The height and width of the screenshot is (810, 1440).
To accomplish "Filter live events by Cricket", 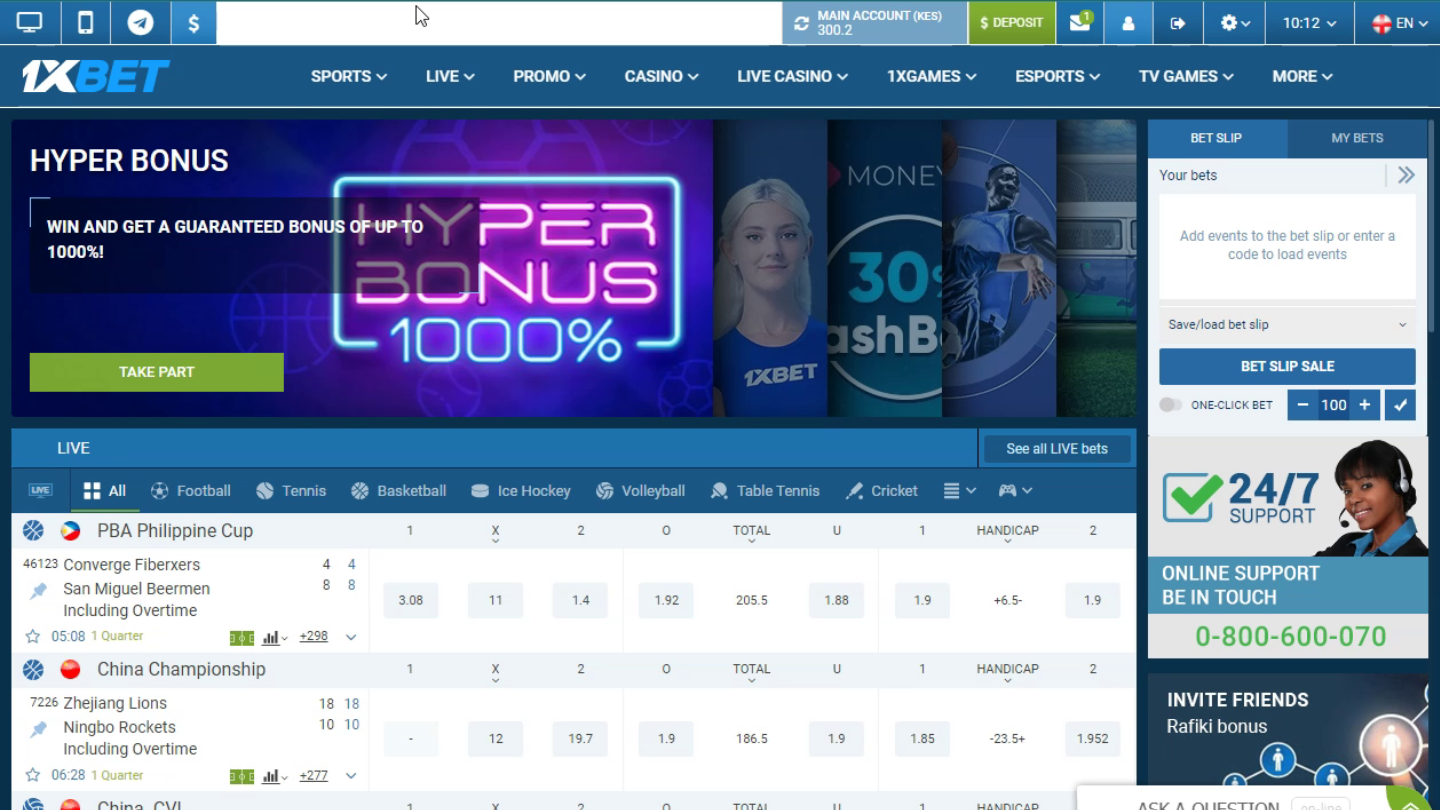I will point(881,491).
